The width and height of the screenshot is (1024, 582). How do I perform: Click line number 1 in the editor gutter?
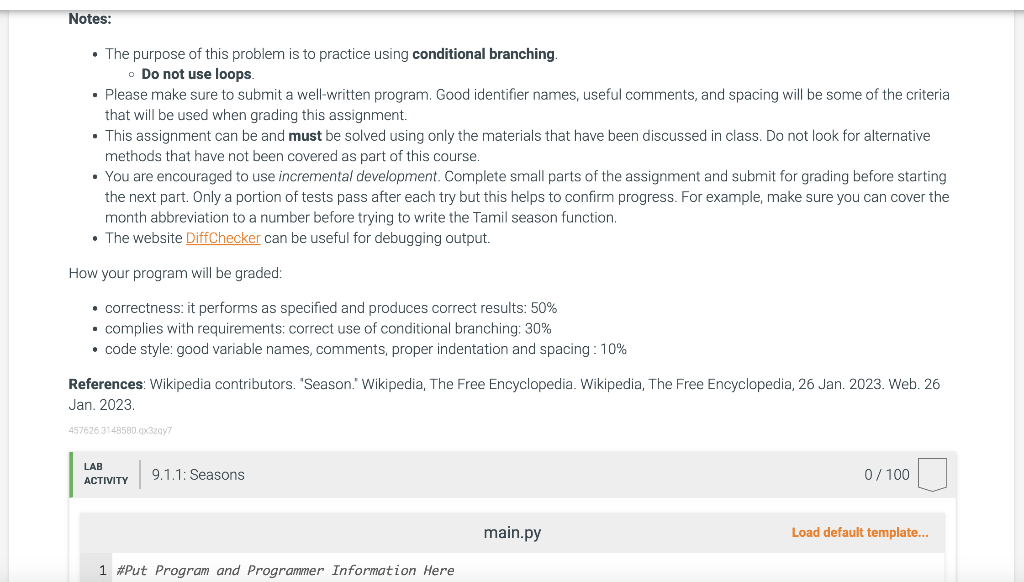coord(103,570)
